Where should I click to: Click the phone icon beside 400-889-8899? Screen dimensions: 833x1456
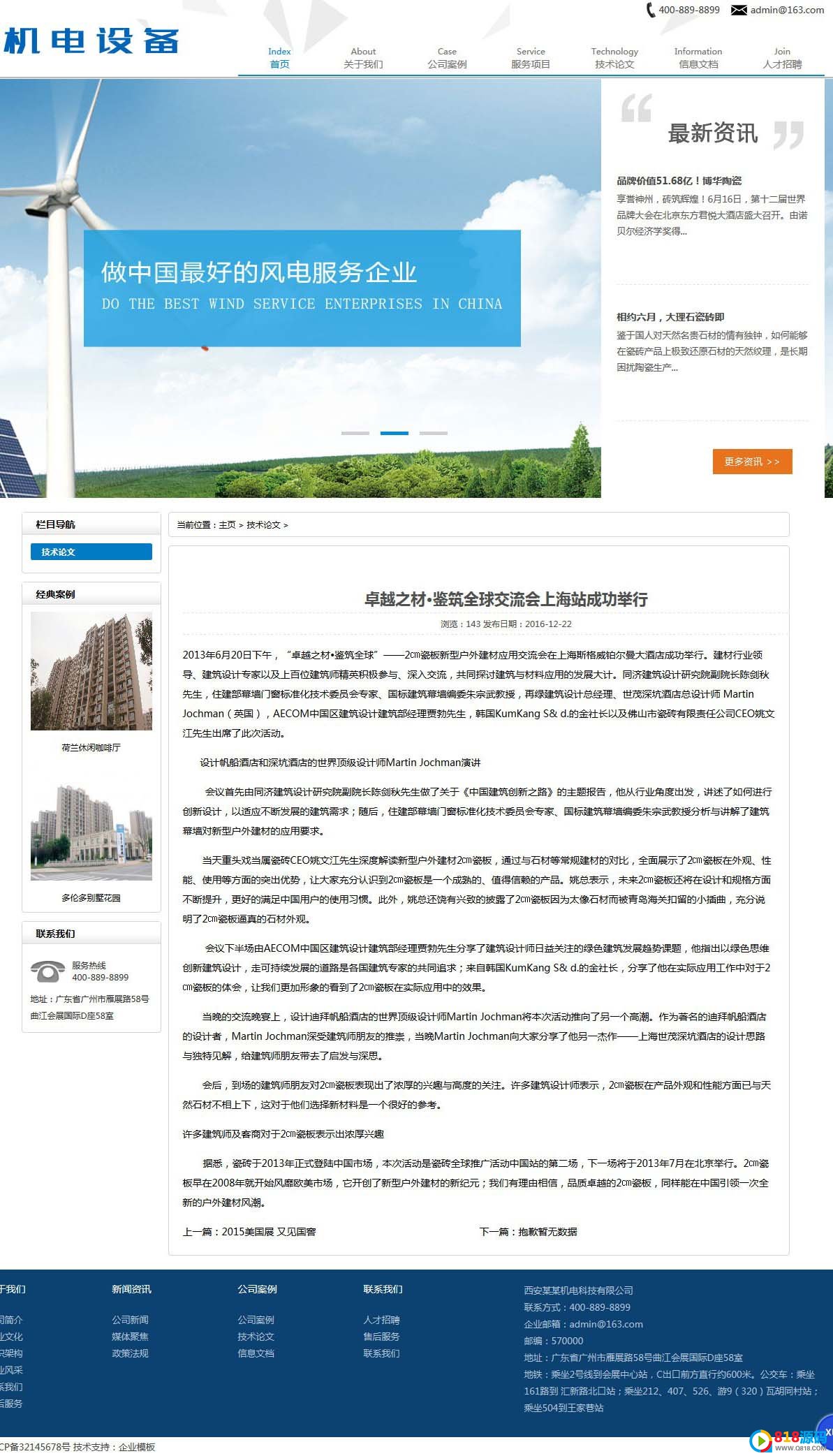tap(651, 10)
